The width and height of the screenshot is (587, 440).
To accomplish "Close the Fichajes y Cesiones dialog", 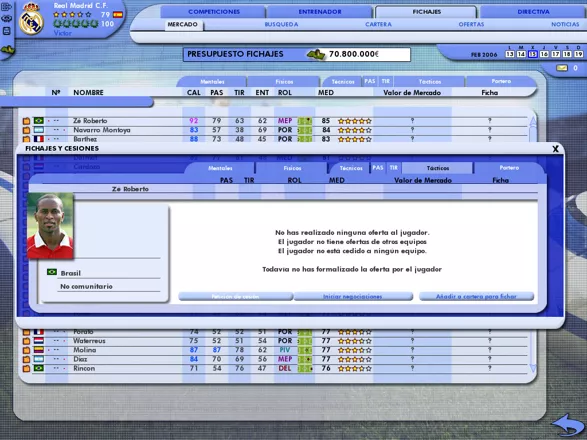I will (556, 149).
